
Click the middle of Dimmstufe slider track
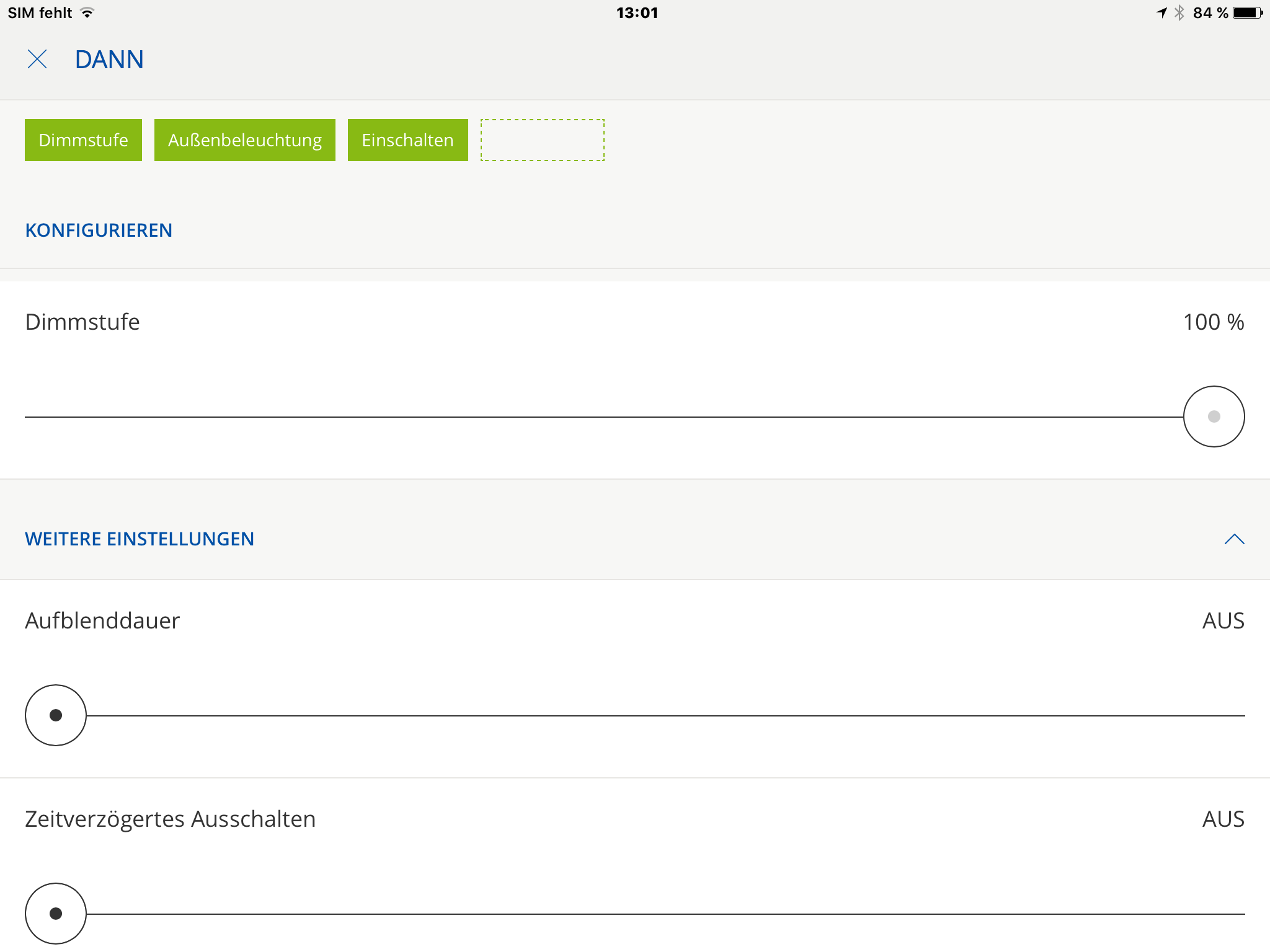604,417
